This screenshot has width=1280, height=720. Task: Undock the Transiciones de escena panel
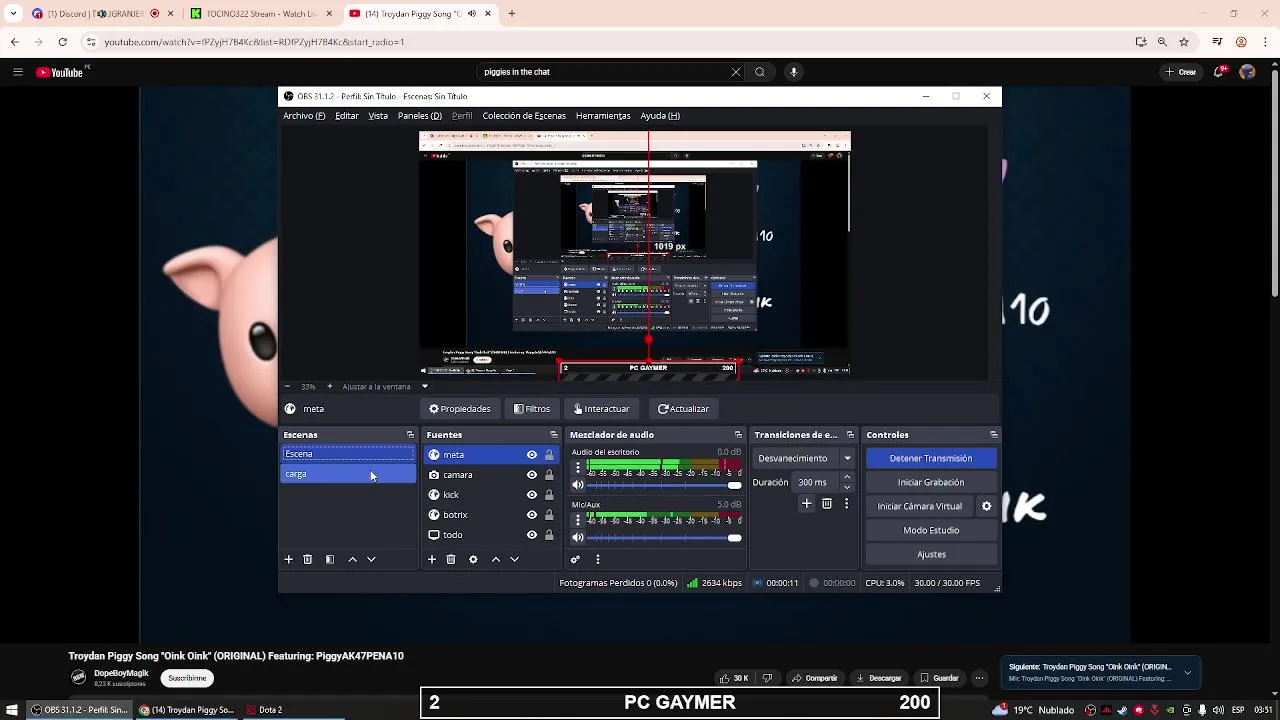[851, 435]
